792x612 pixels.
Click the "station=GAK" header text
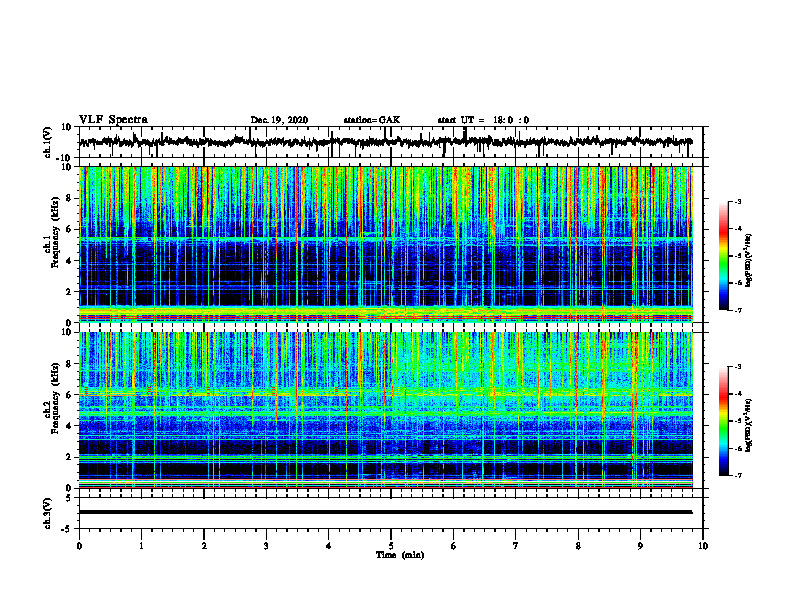click(372, 120)
